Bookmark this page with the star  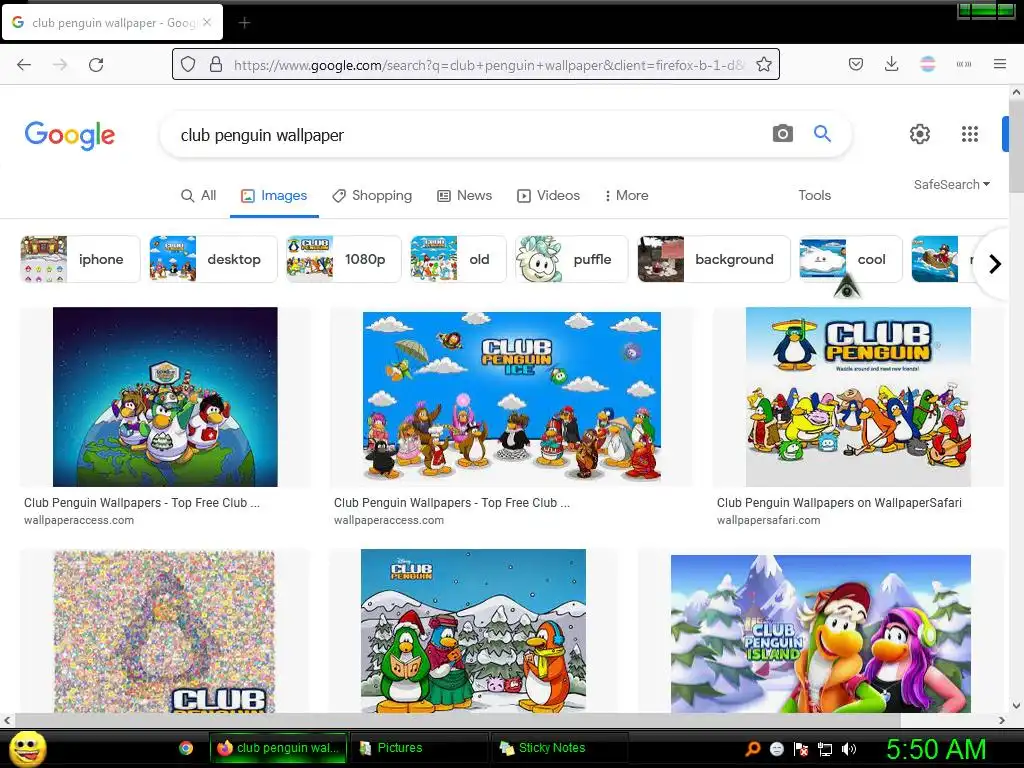tap(763, 64)
